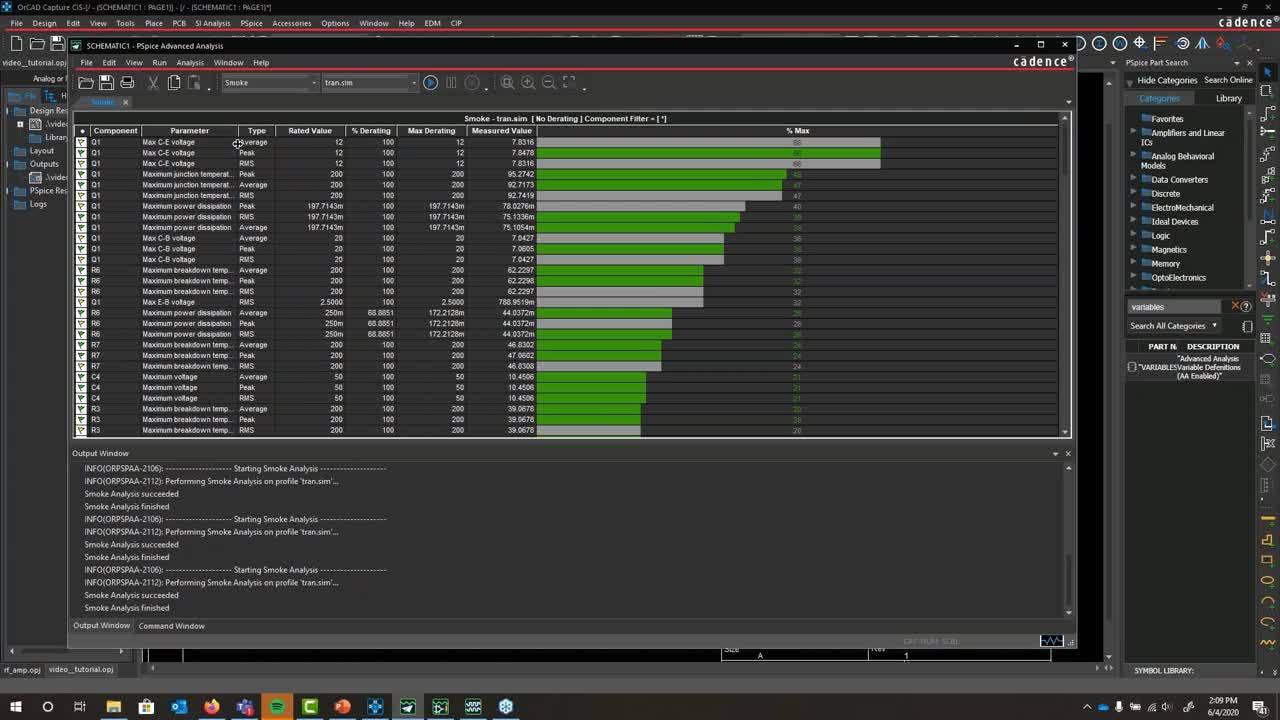Click the Copy icon in the toolbar

click(x=172, y=83)
